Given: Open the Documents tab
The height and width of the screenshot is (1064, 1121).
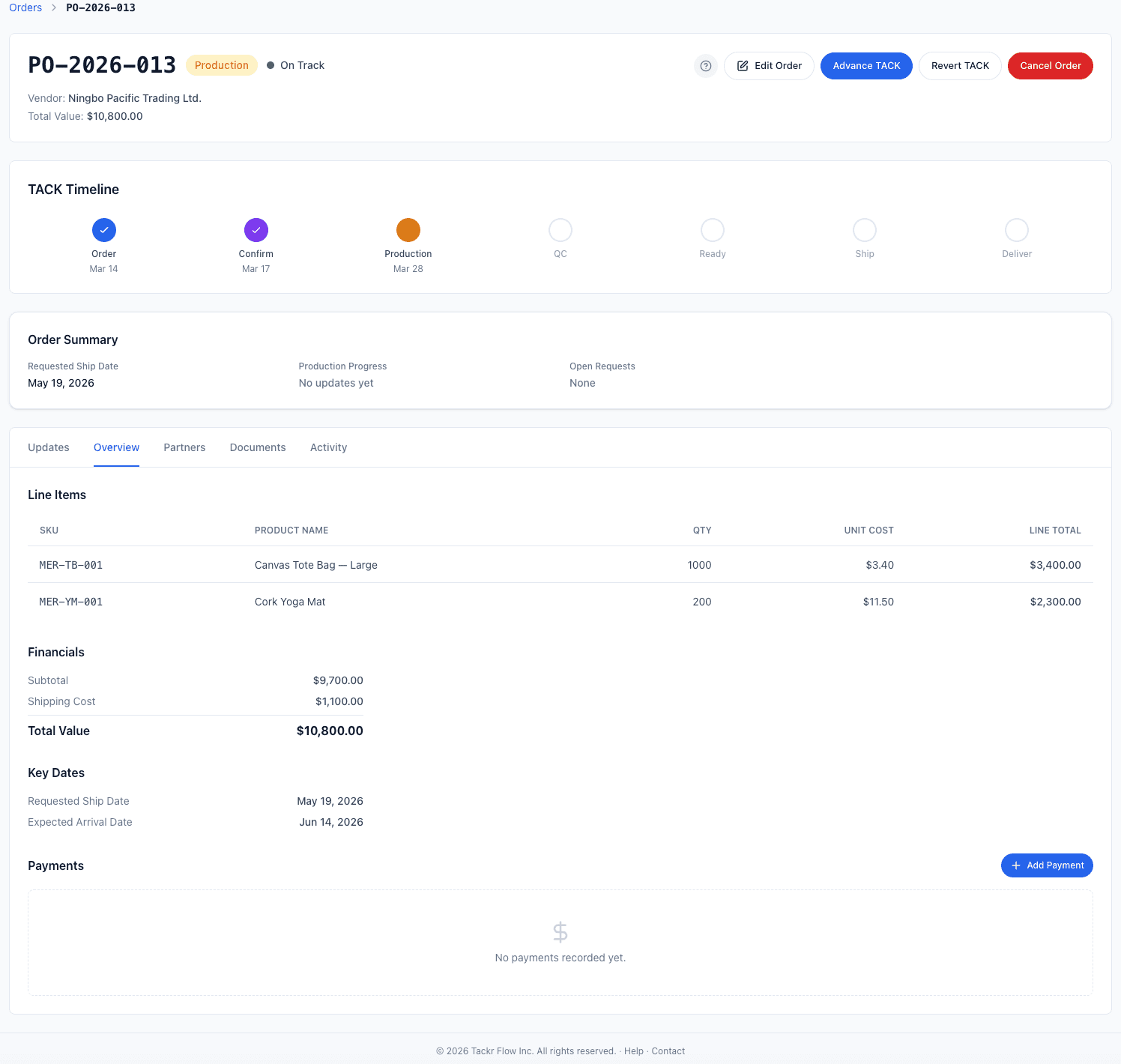Looking at the screenshot, I should click(x=257, y=447).
